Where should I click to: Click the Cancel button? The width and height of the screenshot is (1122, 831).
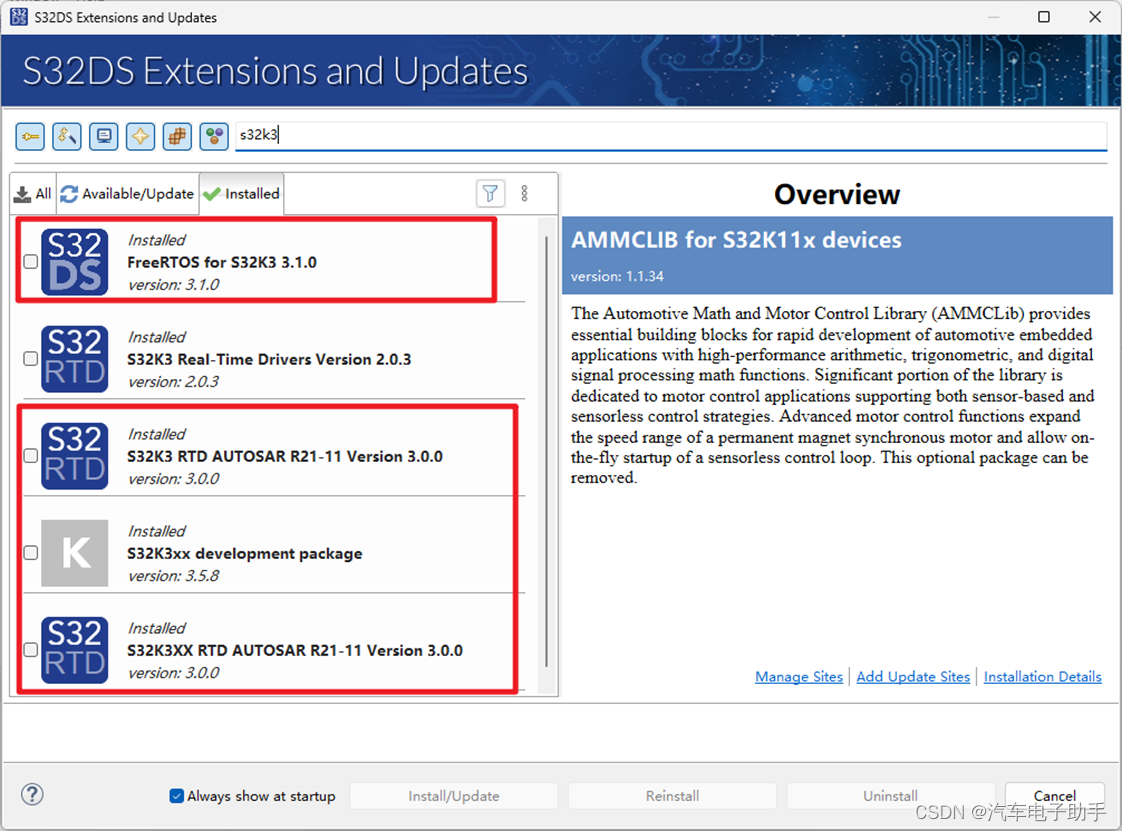(x=1055, y=796)
